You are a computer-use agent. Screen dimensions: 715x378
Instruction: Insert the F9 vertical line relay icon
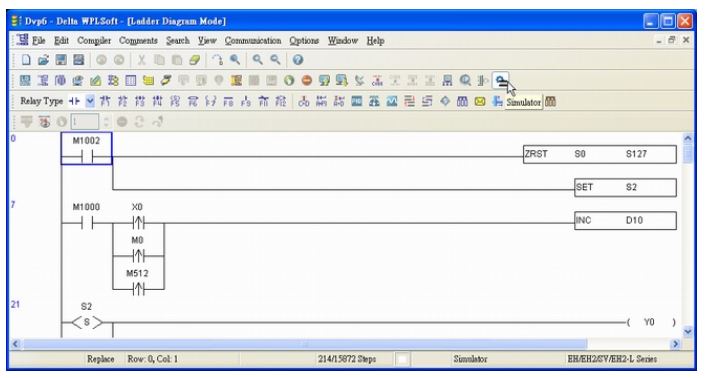coord(246,101)
